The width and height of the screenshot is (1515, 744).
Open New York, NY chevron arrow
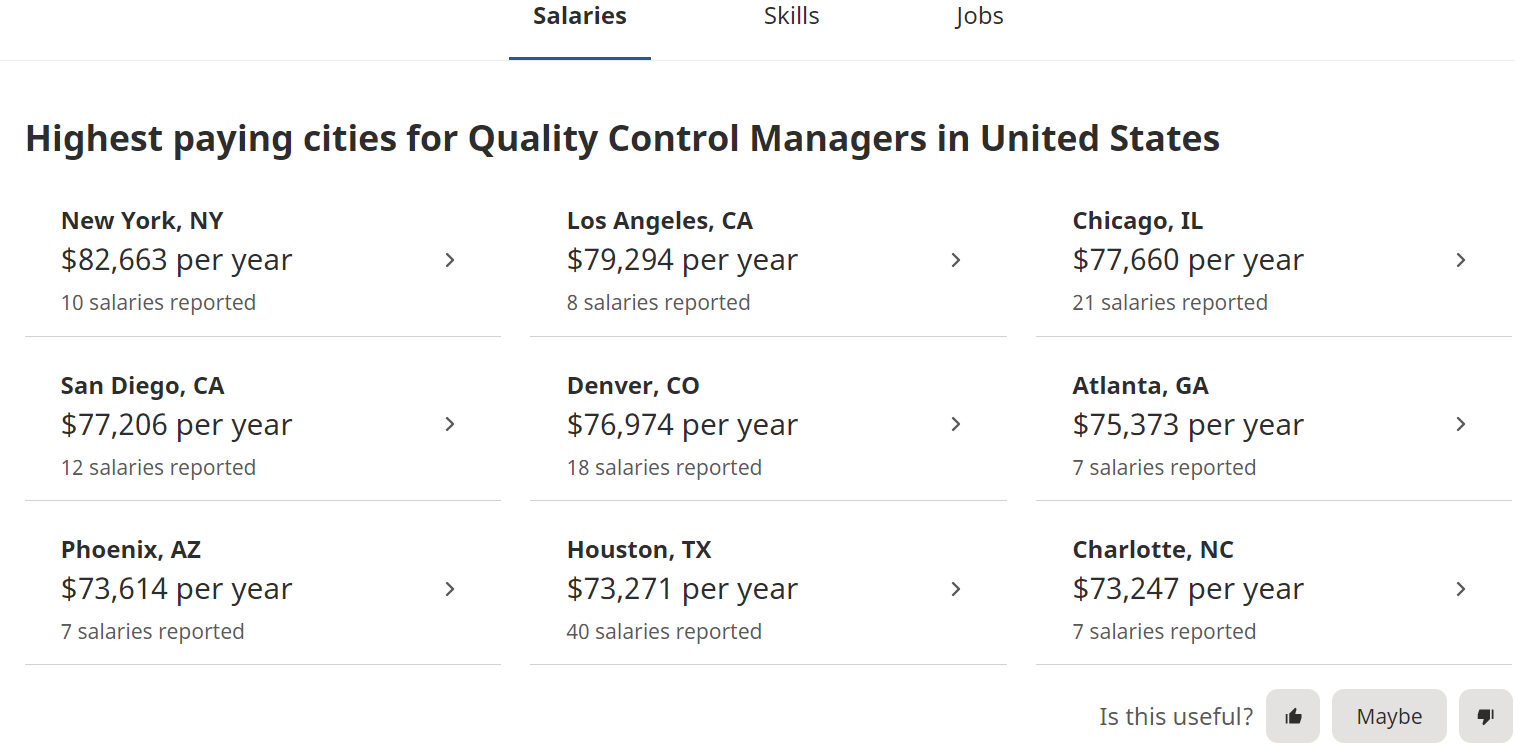point(450,260)
